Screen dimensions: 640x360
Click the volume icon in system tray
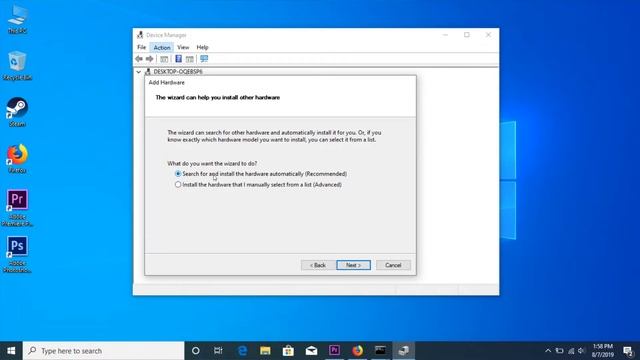pos(582,351)
